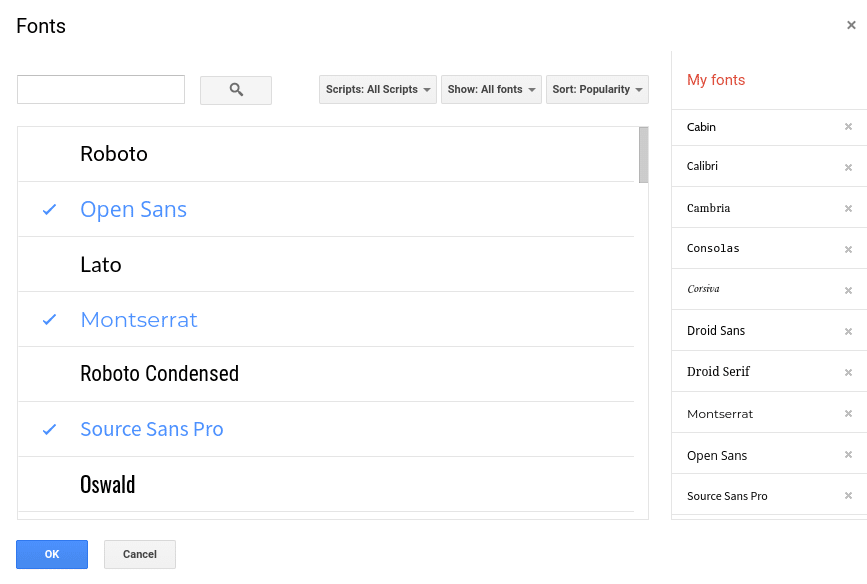The image size is (867, 584).
Task: Remove Droid Serif from My fonts
Action: (848, 372)
